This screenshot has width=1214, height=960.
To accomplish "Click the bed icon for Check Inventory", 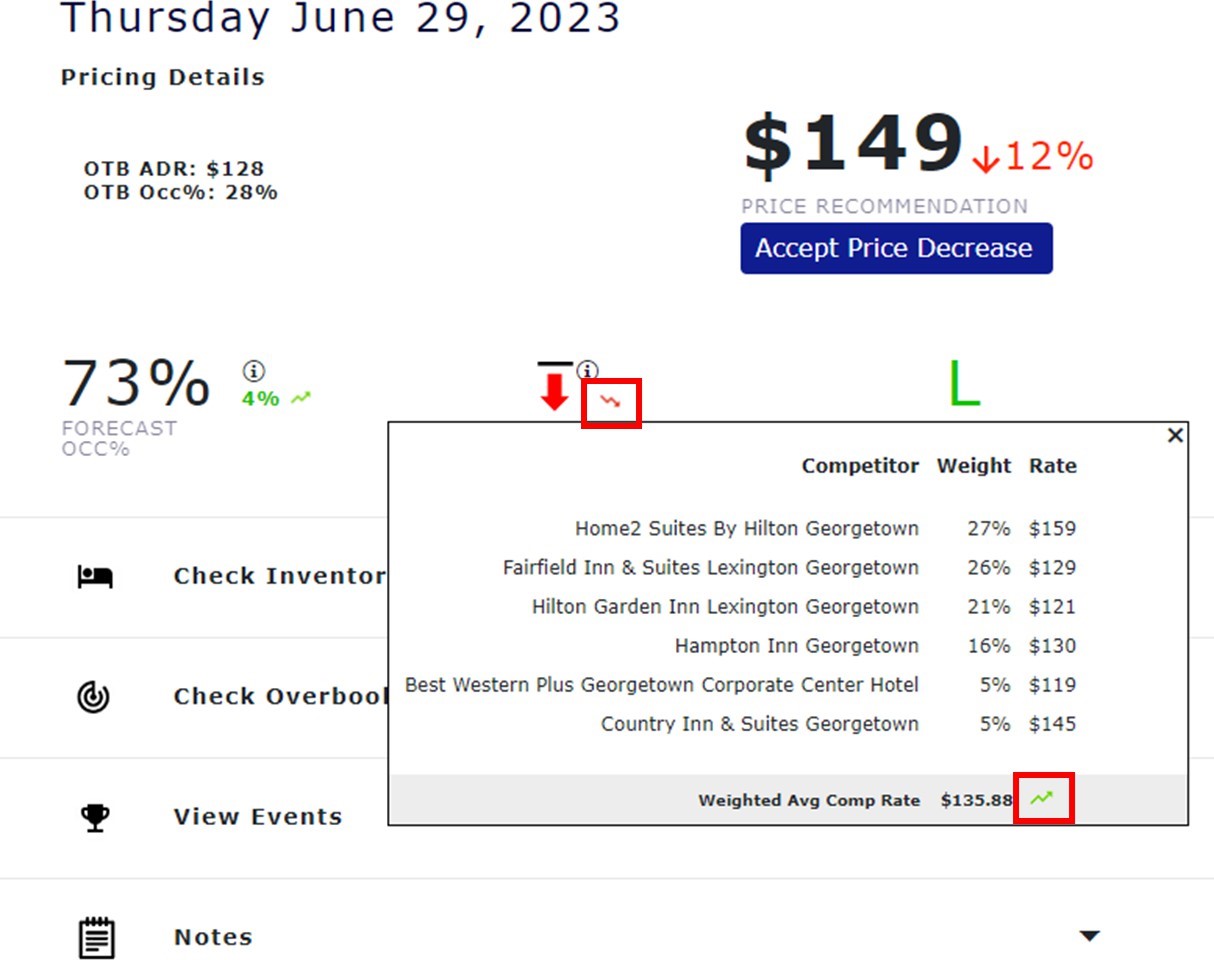I will [x=96, y=577].
